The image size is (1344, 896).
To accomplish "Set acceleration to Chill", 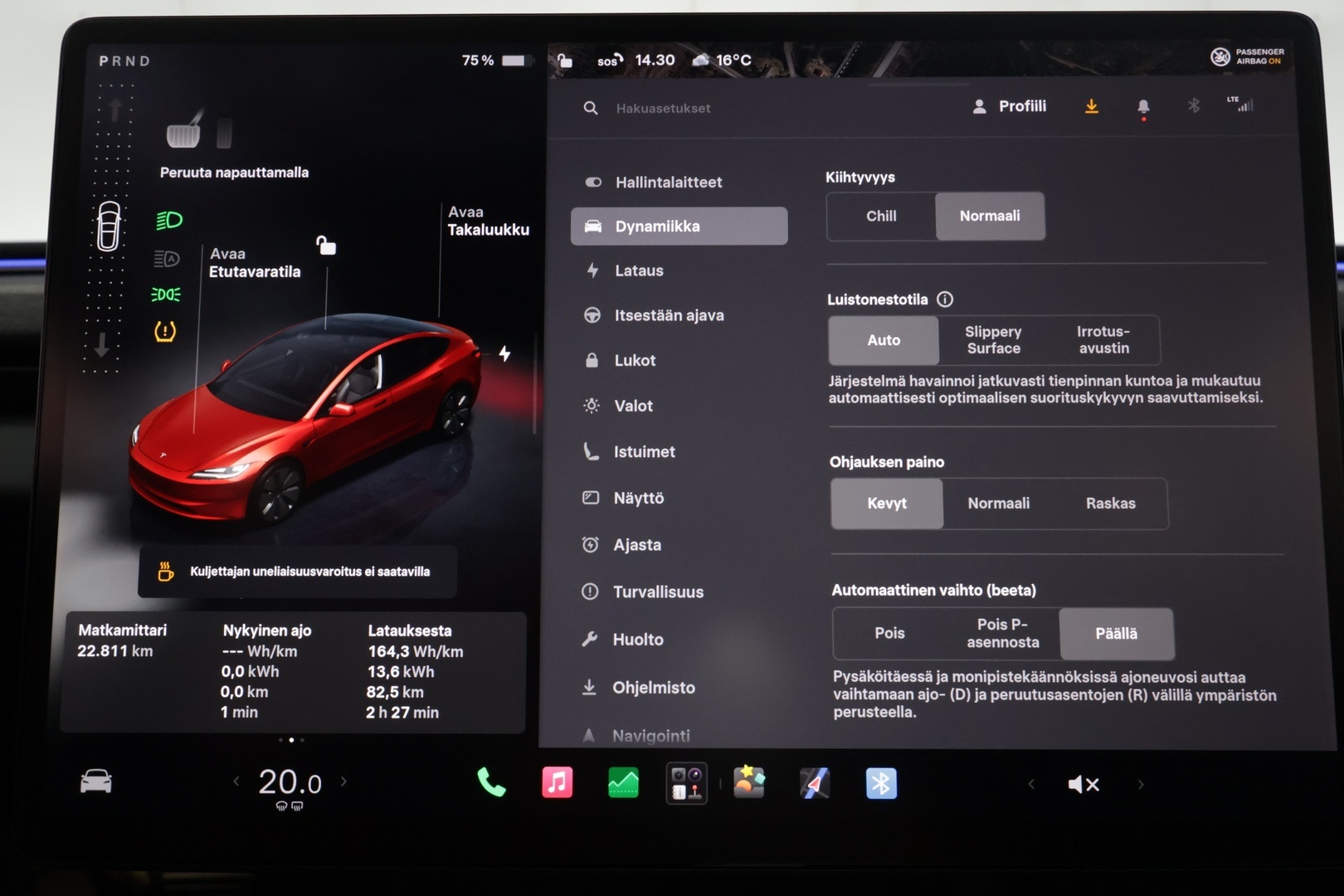I will pos(881,216).
